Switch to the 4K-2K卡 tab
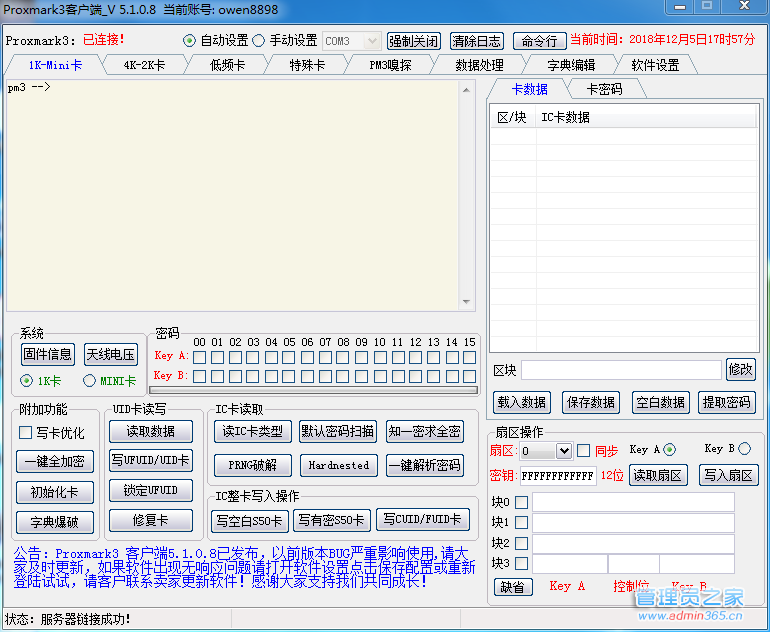Viewport: 770px width, 632px height. (144, 65)
